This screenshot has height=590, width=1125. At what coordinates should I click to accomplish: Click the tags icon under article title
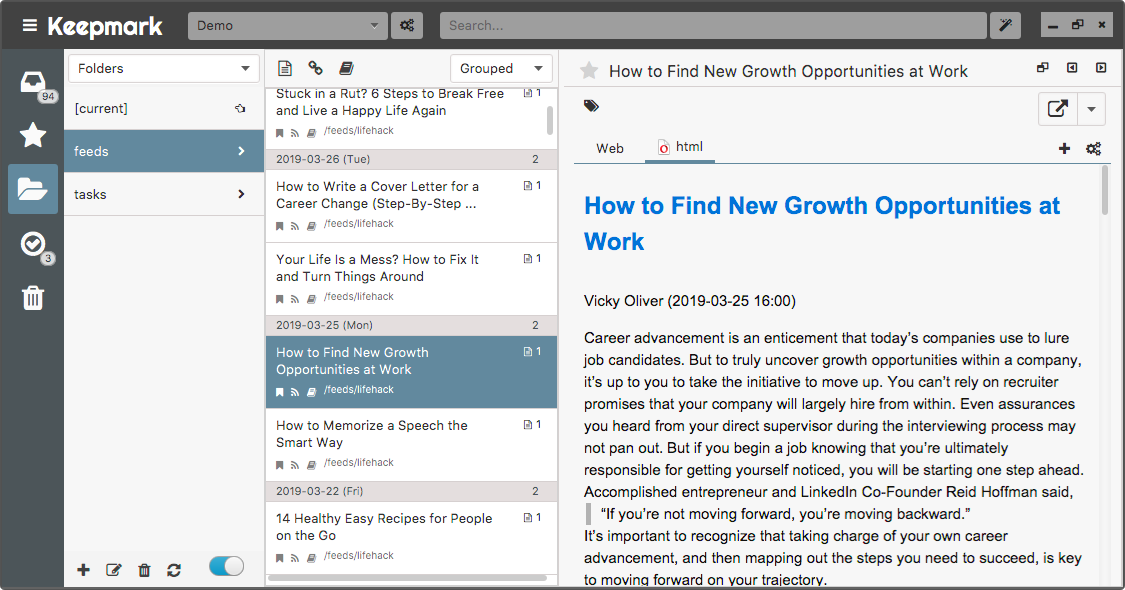591,106
